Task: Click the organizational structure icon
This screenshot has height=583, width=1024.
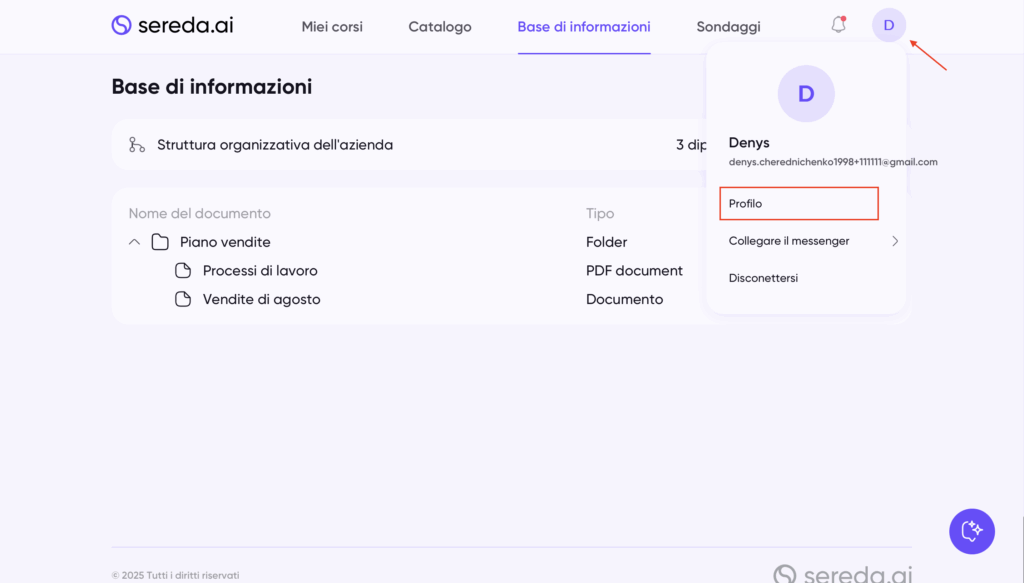Action: click(137, 145)
